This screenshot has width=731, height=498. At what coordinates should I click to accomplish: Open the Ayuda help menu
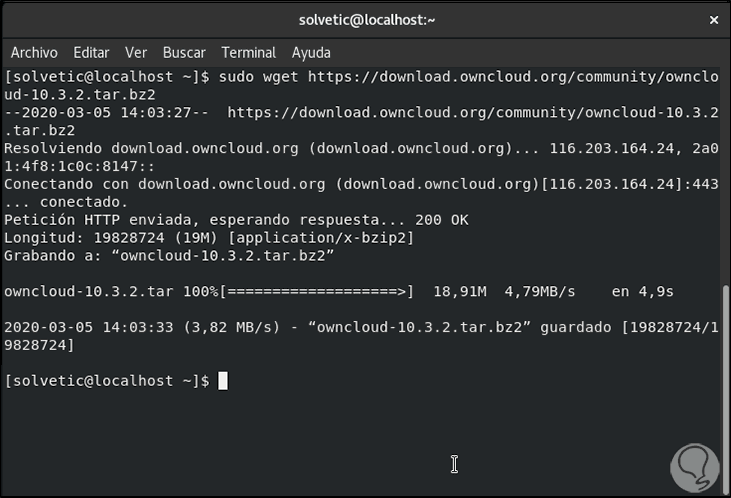point(311,52)
